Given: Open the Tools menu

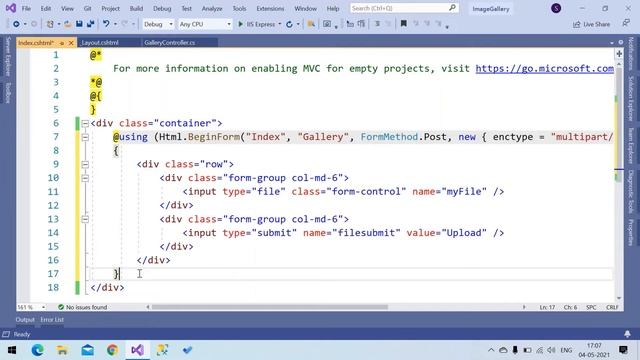Looking at the screenshot, I should click(x=239, y=8).
